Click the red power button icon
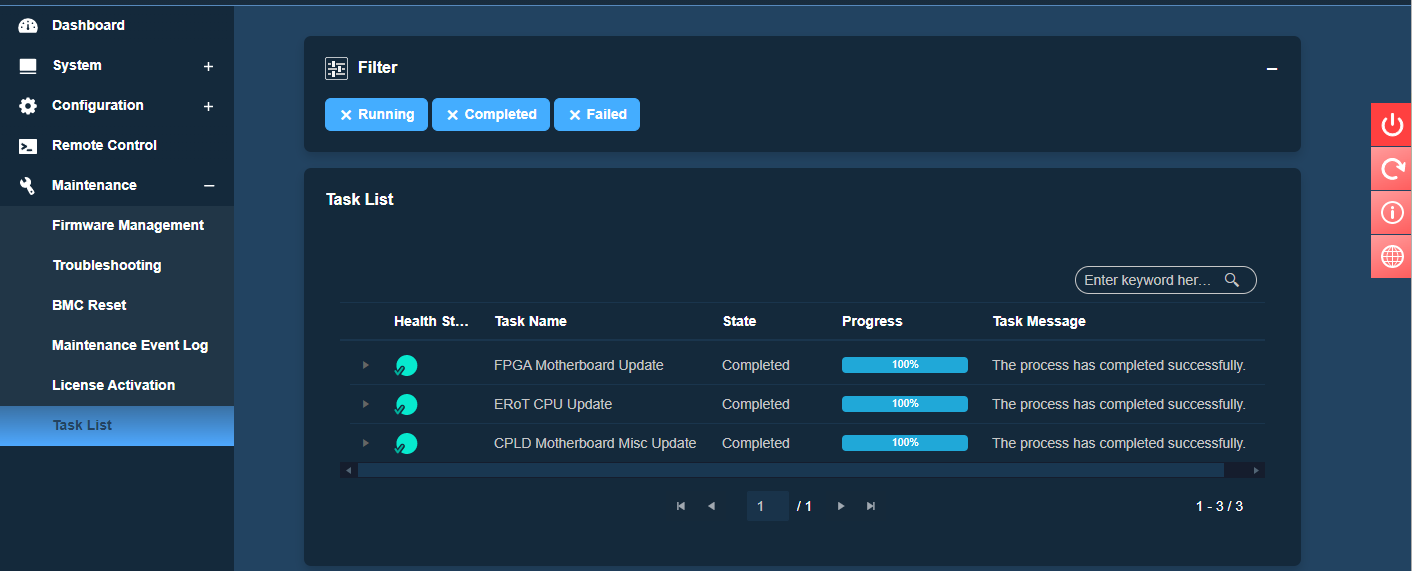 (x=1391, y=125)
